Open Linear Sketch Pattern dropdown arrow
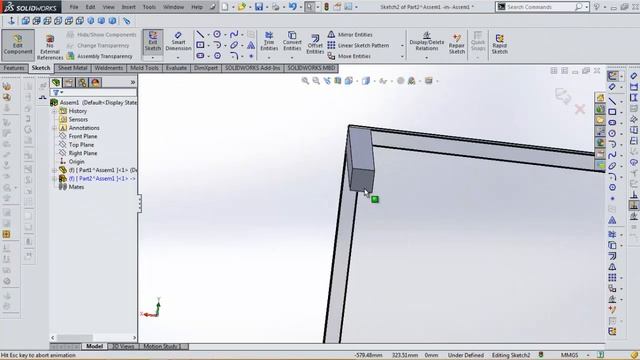Screen dimensions: 640x360 pyautogui.click(x=402, y=46)
